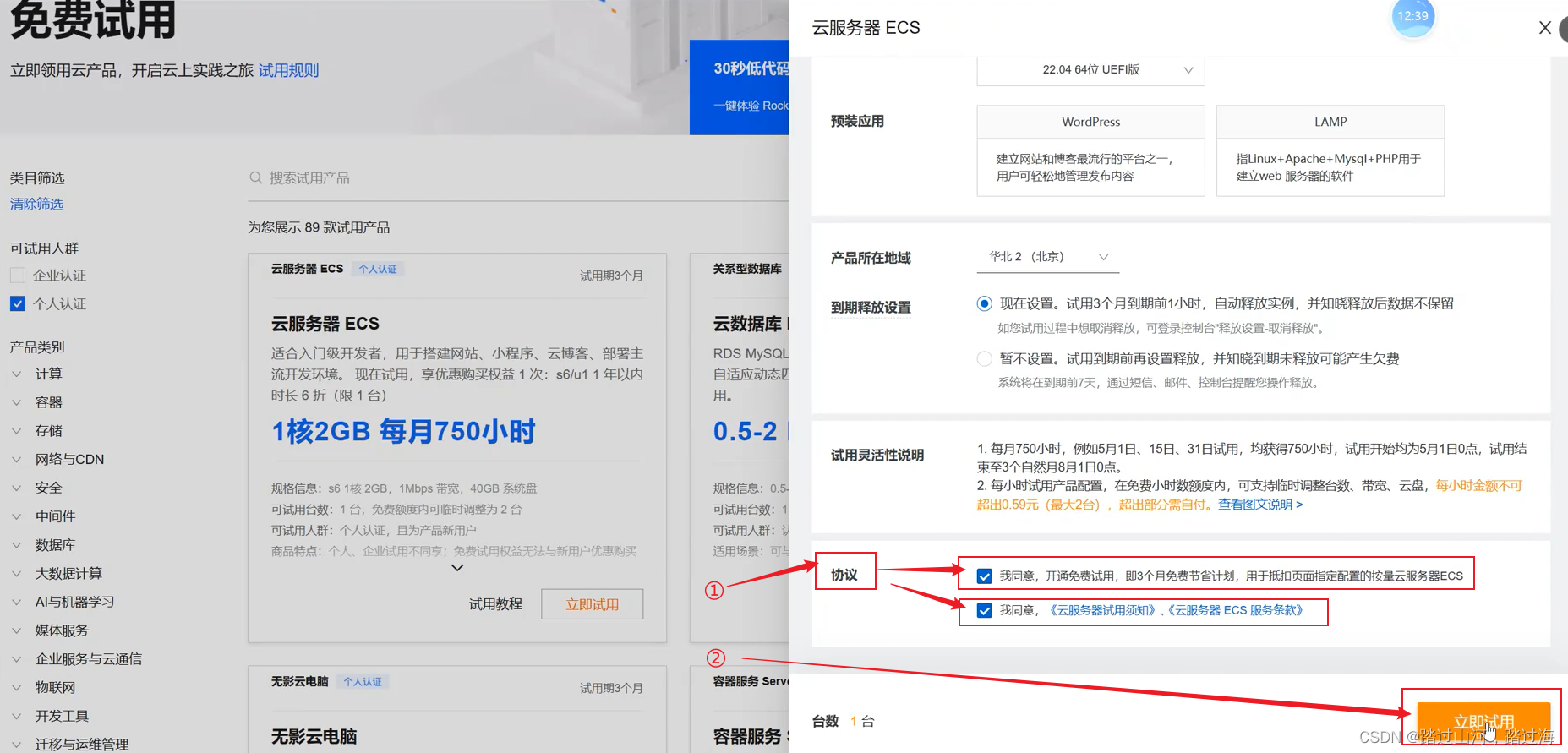Image resolution: width=1568 pixels, height=753 pixels.
Task: Toggle agreement for 云服务器试用须知 checkbox
Action: (984, 610)
